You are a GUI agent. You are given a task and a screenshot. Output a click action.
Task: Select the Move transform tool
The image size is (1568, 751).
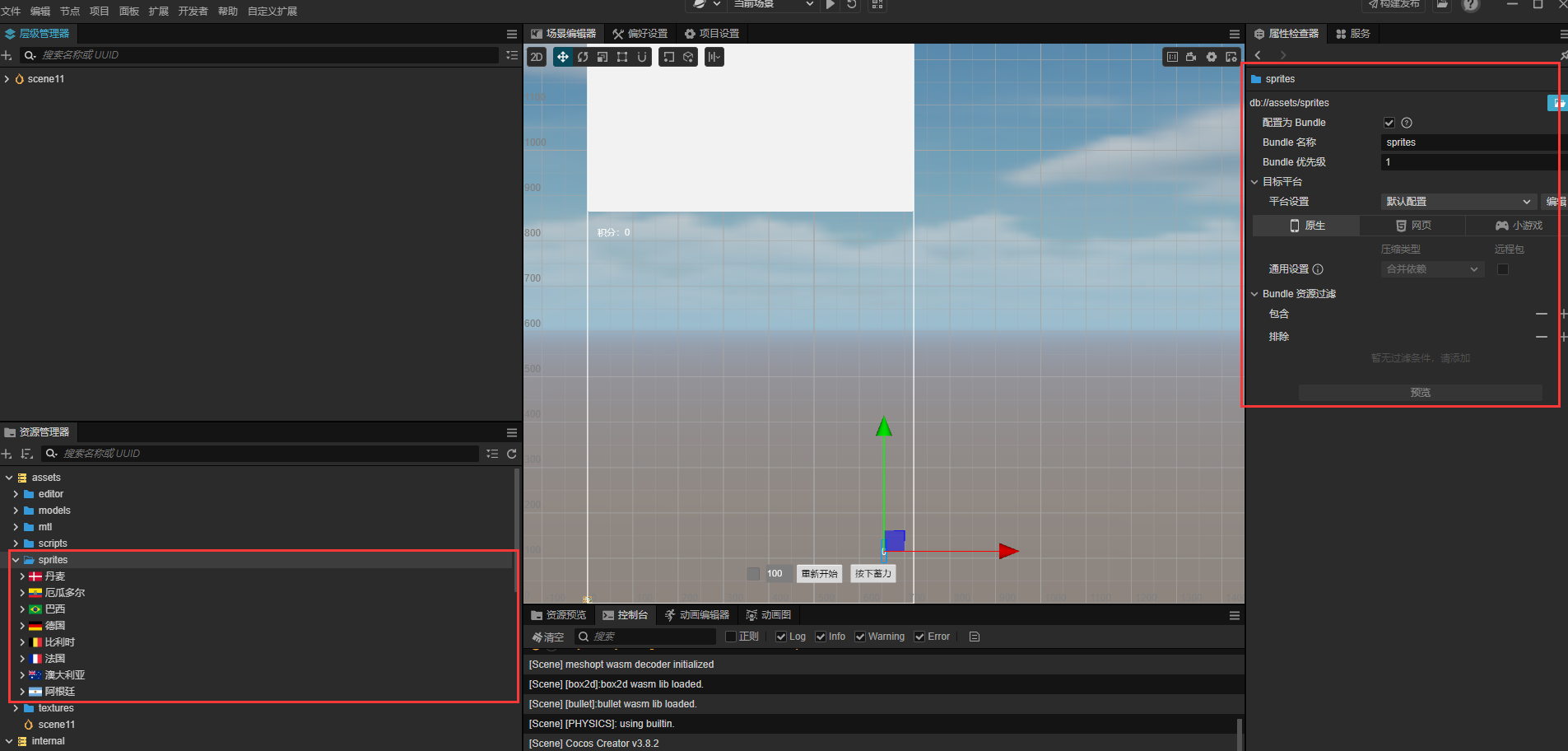point(563,57)
